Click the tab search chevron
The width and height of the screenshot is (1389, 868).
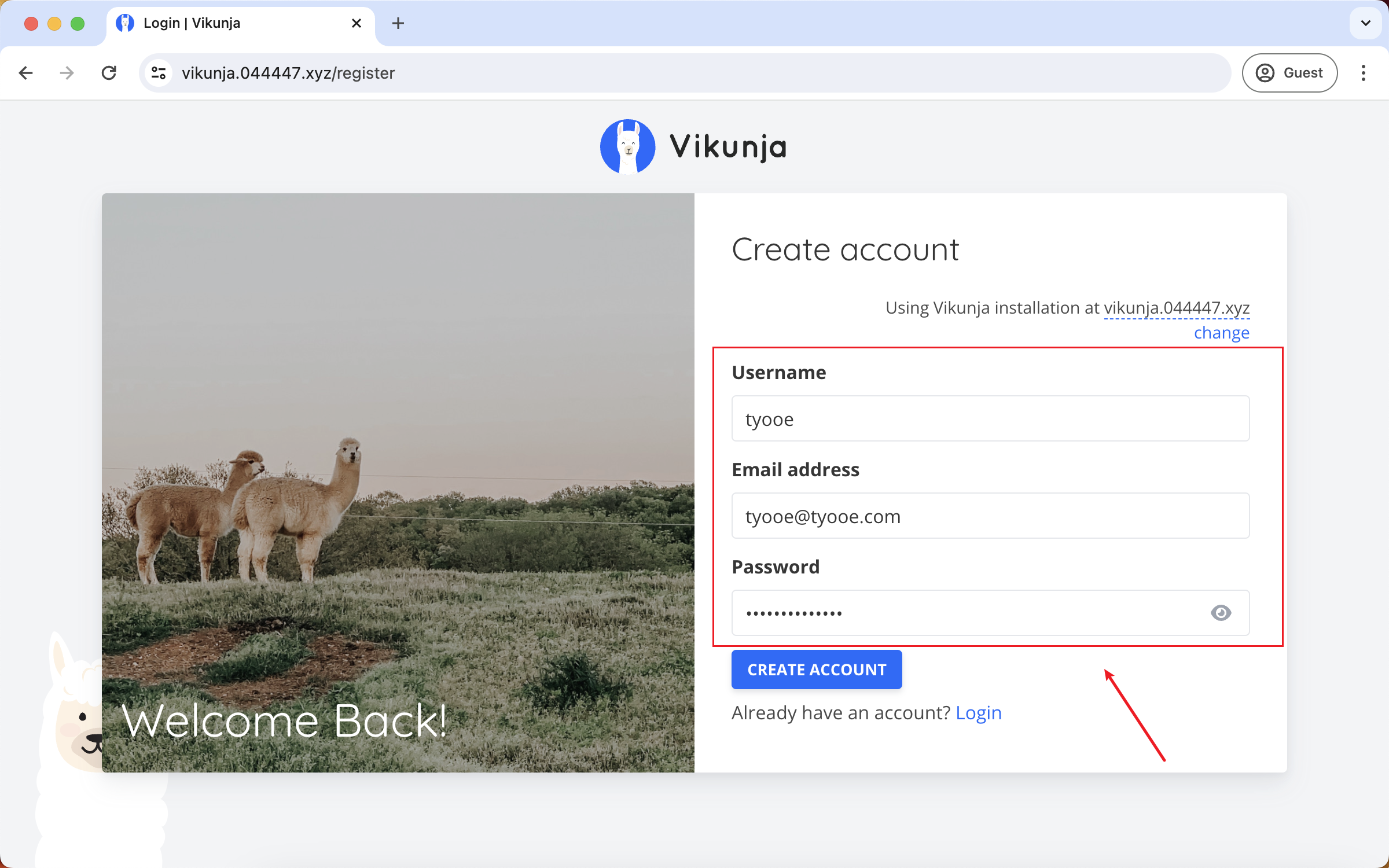tap(1366, 23)
